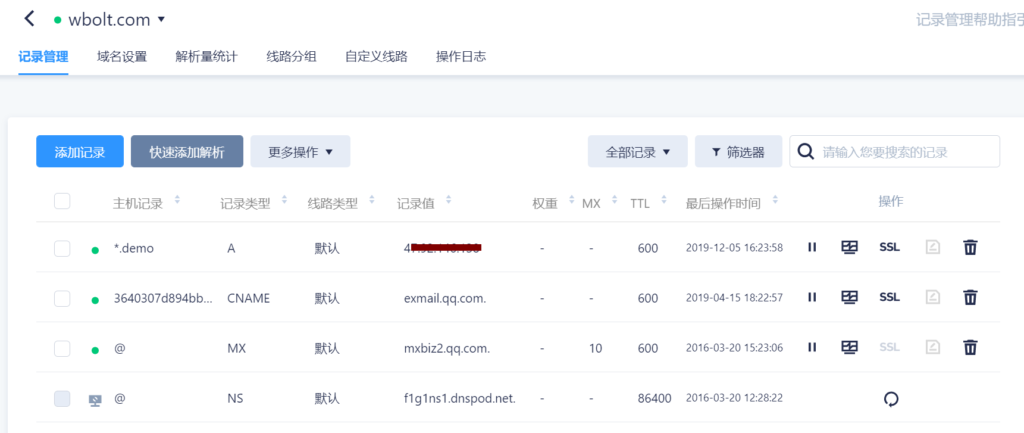Screen dimensions: 1024x433
Task: Check the *.demo record checkbox
Action: point(62,248)
